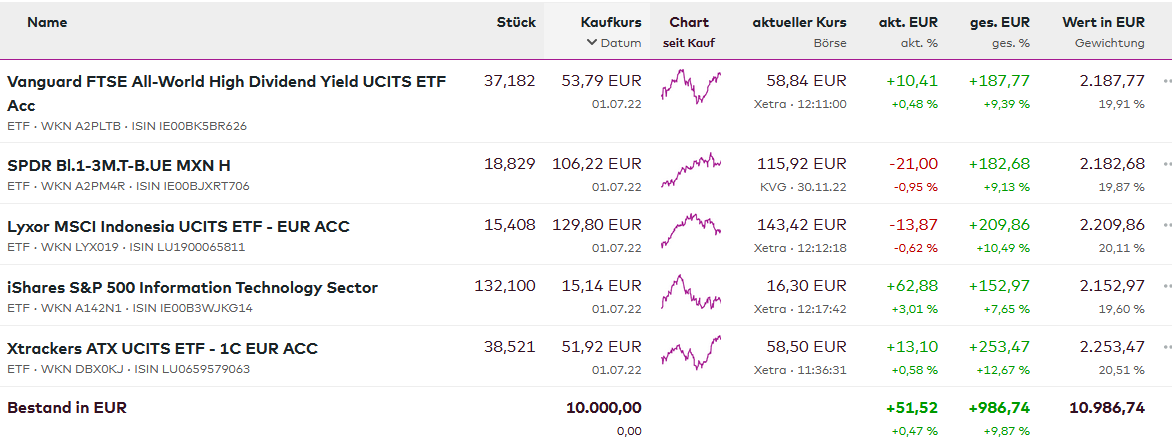Sort by akt. EUR column header
Screen dimensions: 1172x447
(x=908, y=22)
